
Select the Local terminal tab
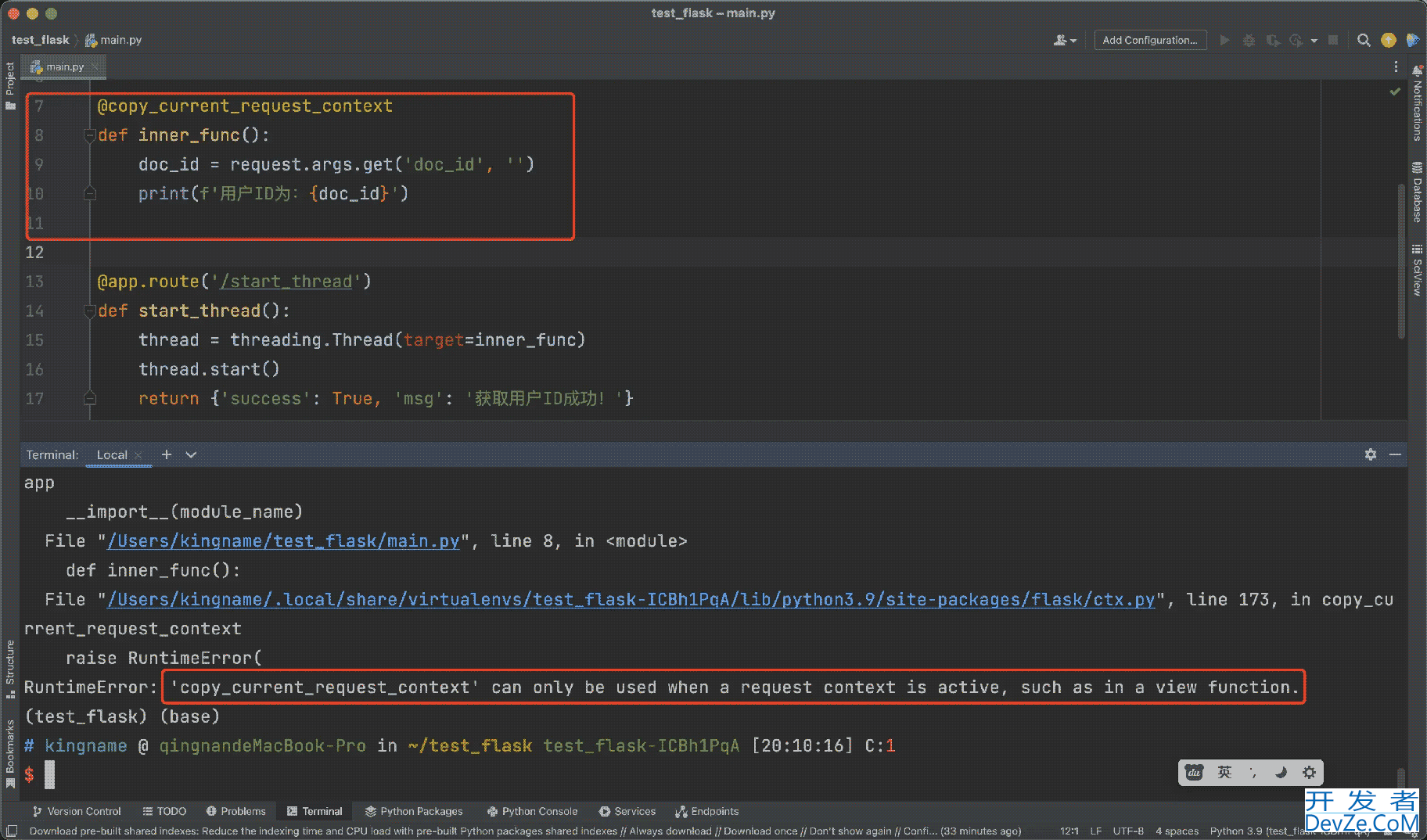tap(112, 455)
